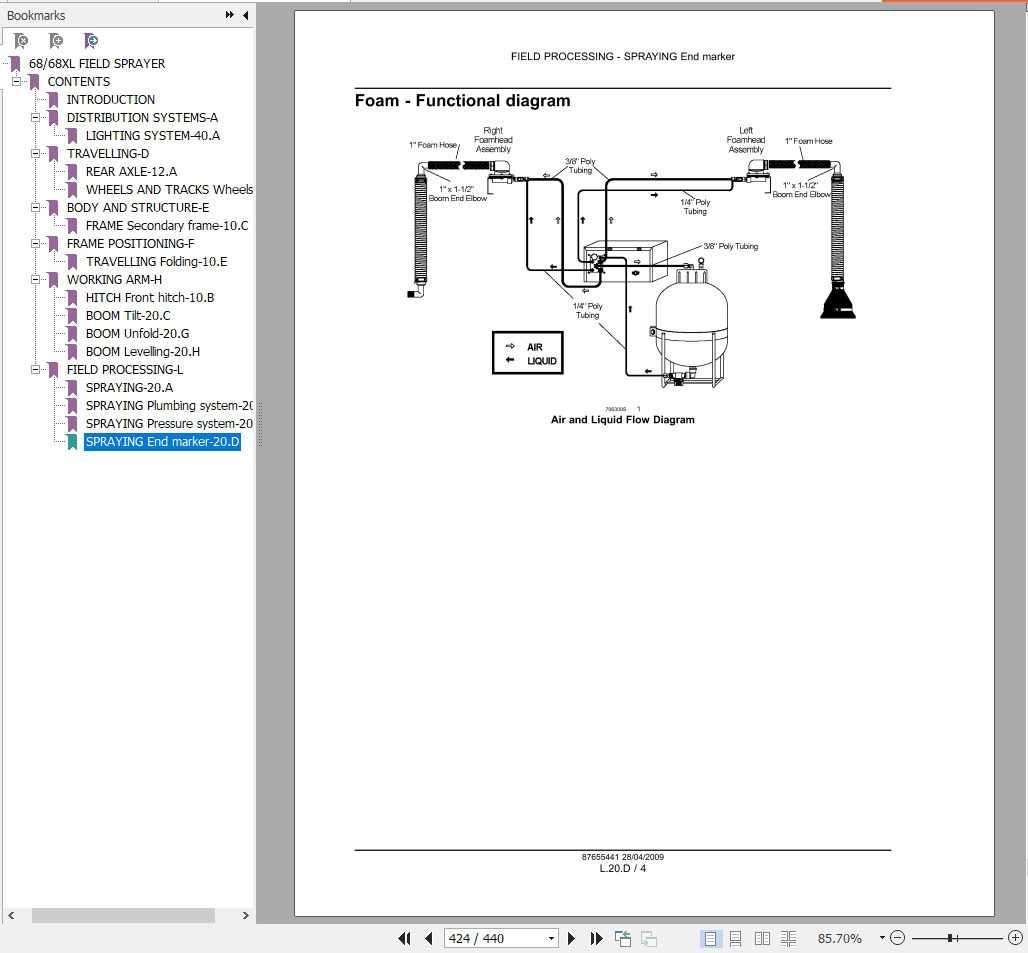Select single page view mode
Screen dimensions: 1028x953
pyautogui.click(x=710, y=939)
